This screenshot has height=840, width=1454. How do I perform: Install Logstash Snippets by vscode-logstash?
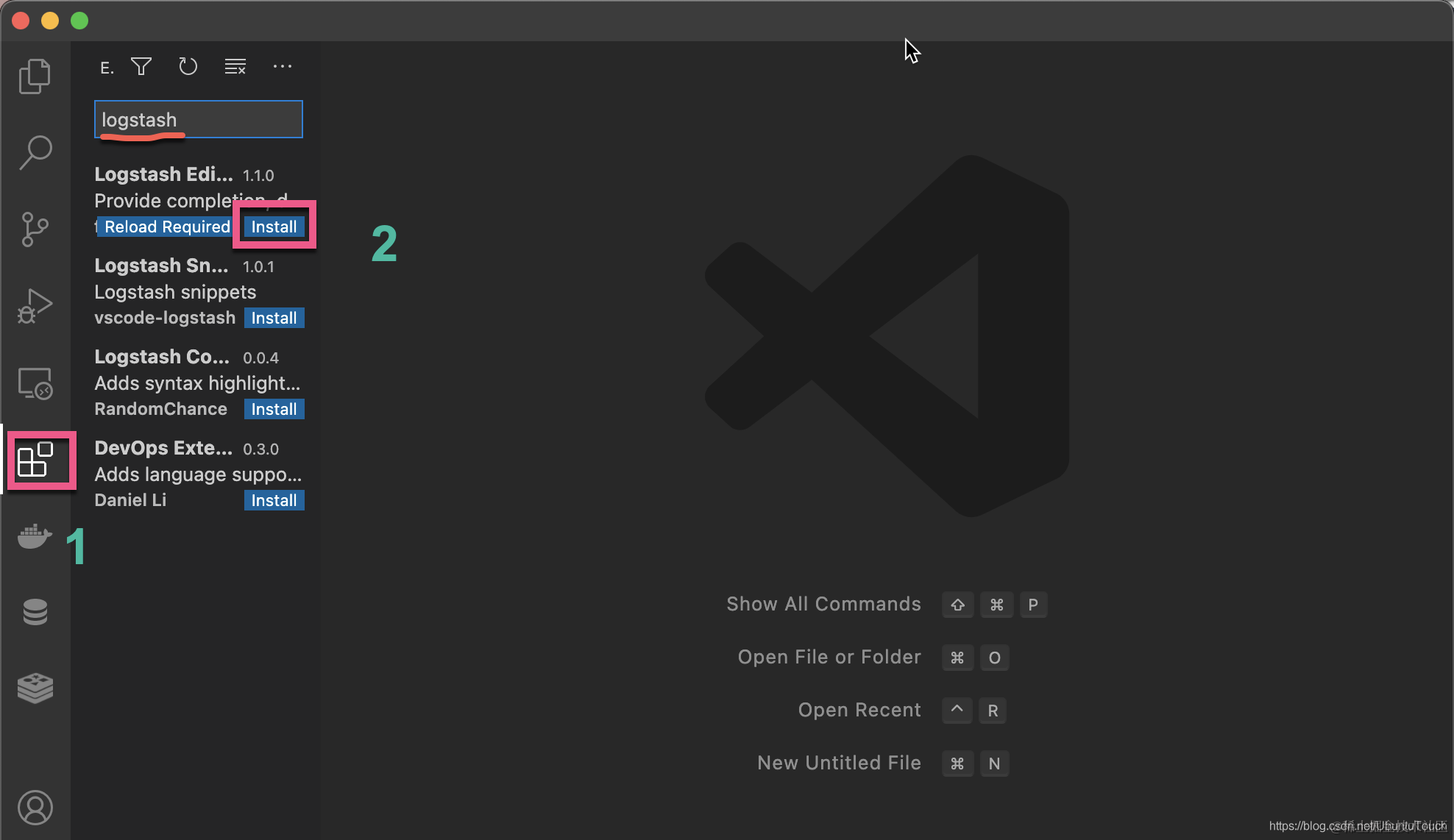(274, 318)
